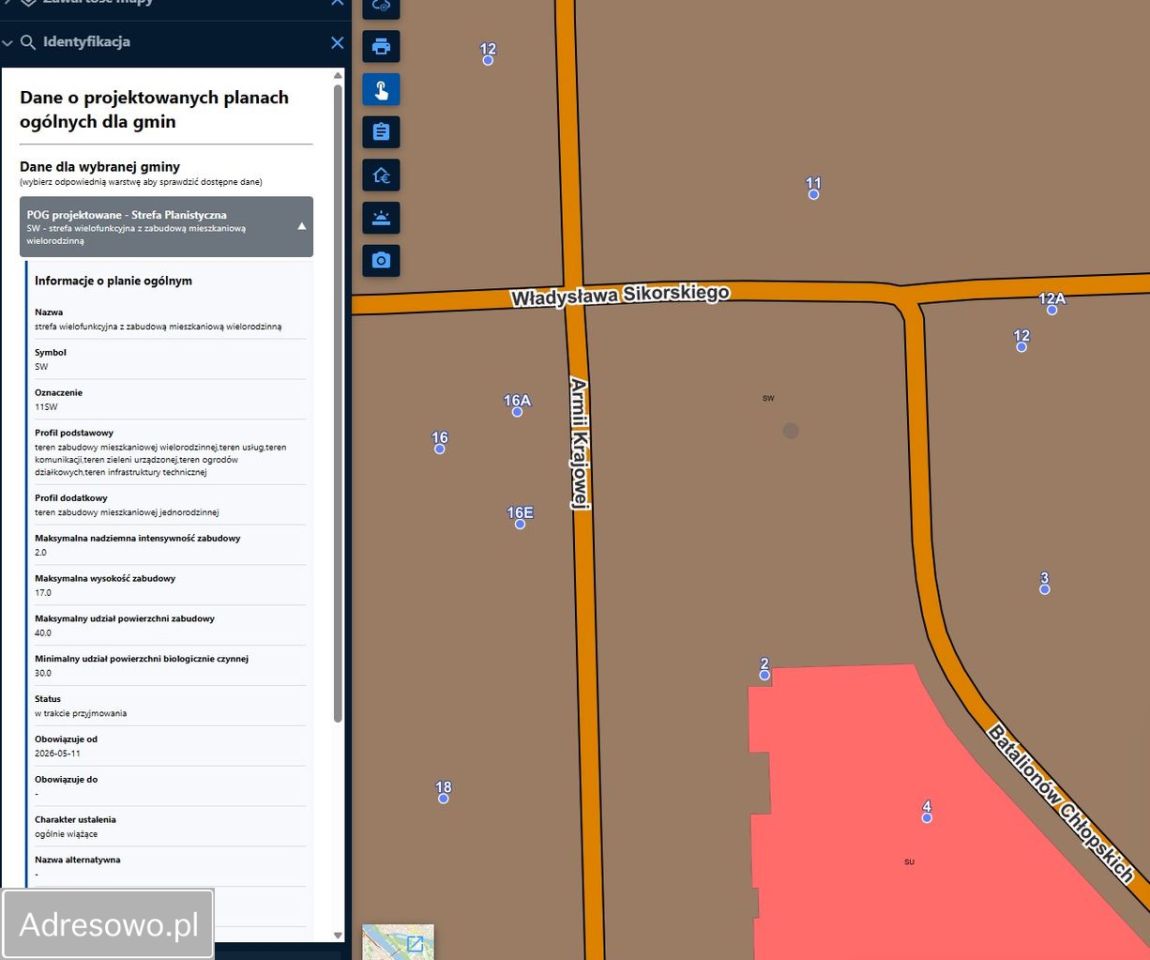This screenshot has width=1150, height=960.
Task: Click the intensywność zabudowy value 2.0
Action: 40,552
